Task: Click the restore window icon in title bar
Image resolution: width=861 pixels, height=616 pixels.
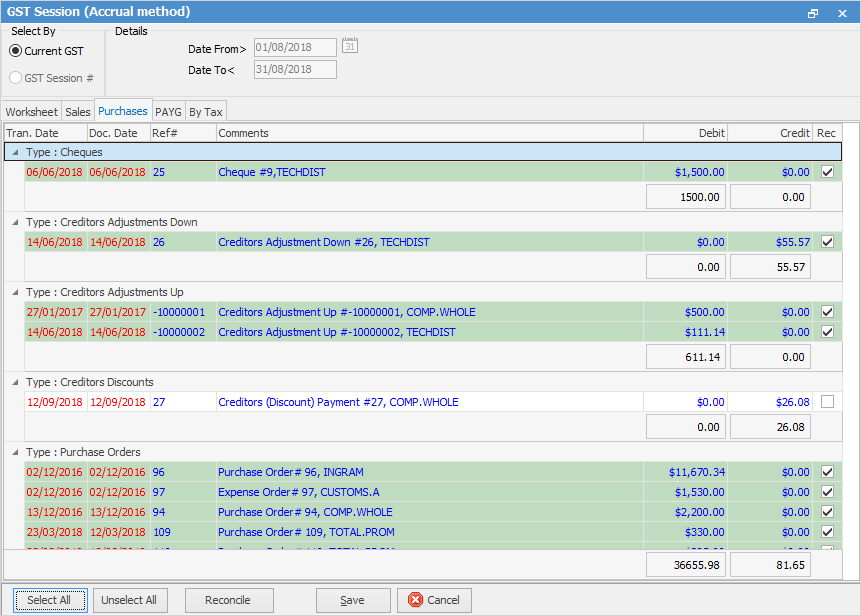Action: click(813, 13)
